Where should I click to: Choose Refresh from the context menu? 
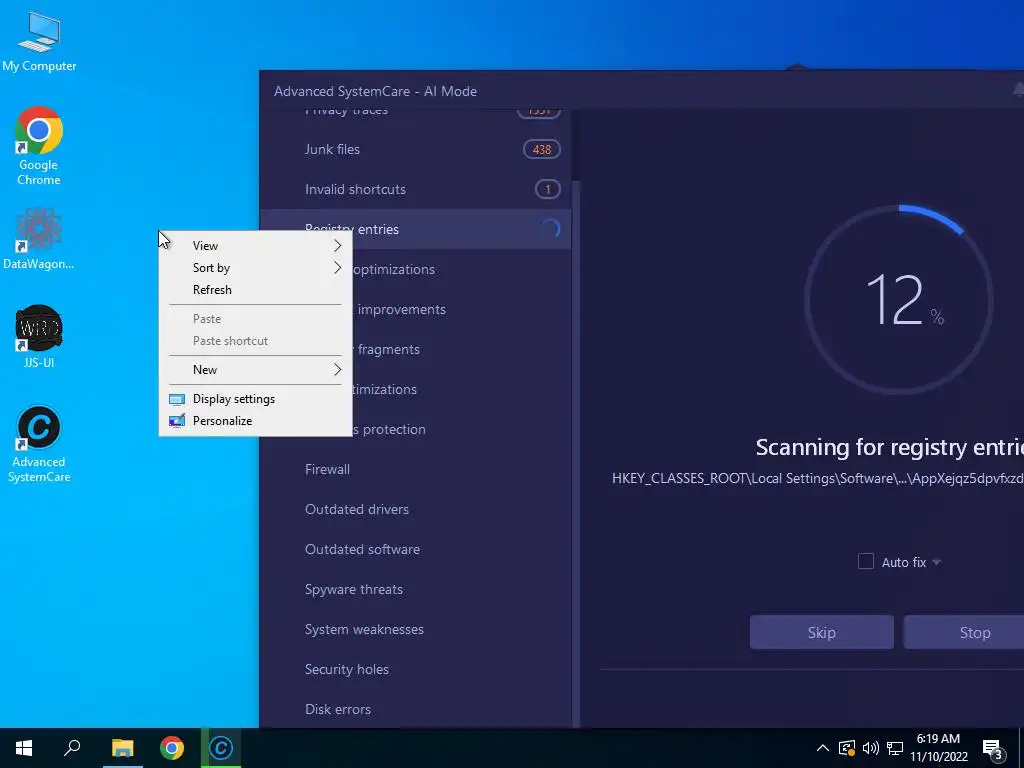(255, 290)
